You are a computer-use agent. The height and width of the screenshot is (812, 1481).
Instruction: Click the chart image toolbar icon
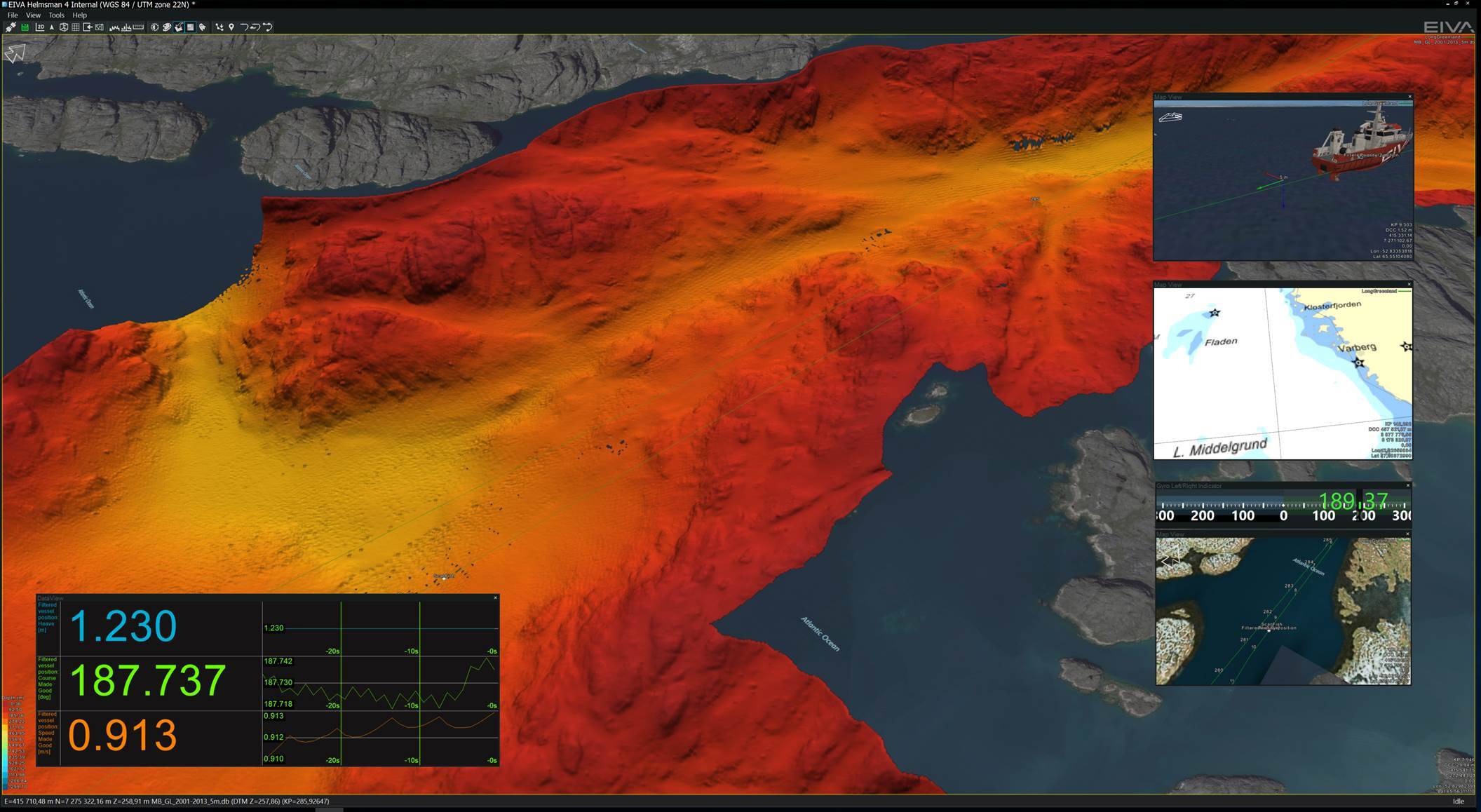[100, 27]
